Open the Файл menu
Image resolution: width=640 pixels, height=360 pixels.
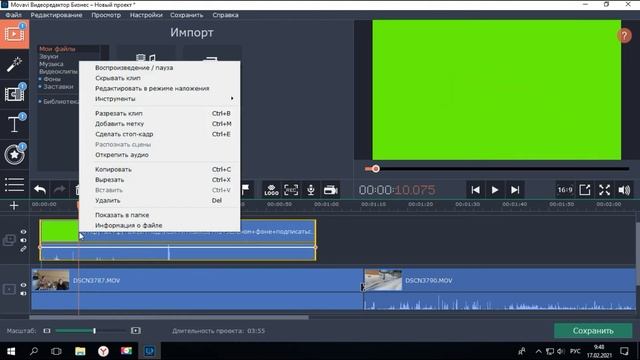pyautogui.click(x=13, y=15)
